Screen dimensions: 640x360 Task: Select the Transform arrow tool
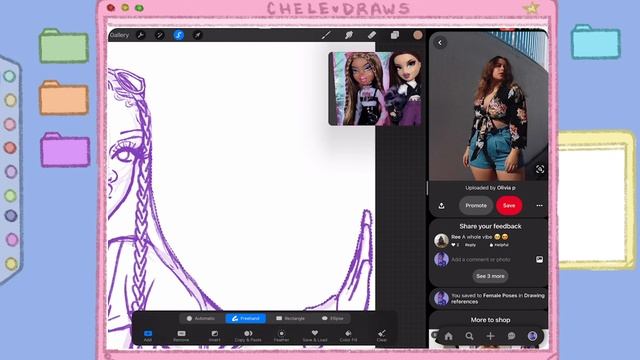point(197,35)
